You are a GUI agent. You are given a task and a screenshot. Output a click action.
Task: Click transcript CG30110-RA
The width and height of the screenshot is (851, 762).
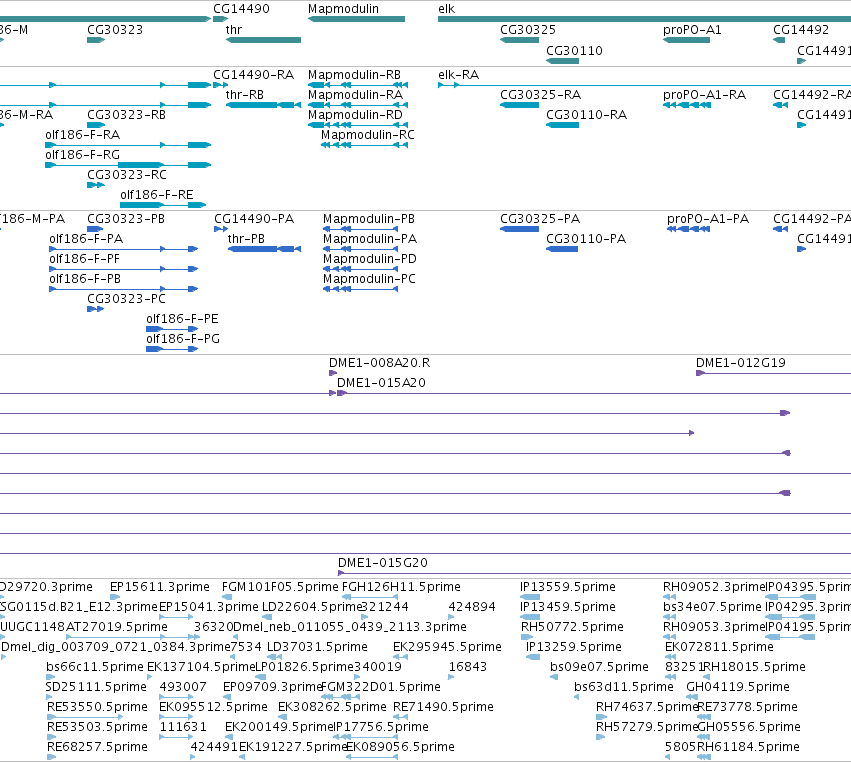[586, 115]
